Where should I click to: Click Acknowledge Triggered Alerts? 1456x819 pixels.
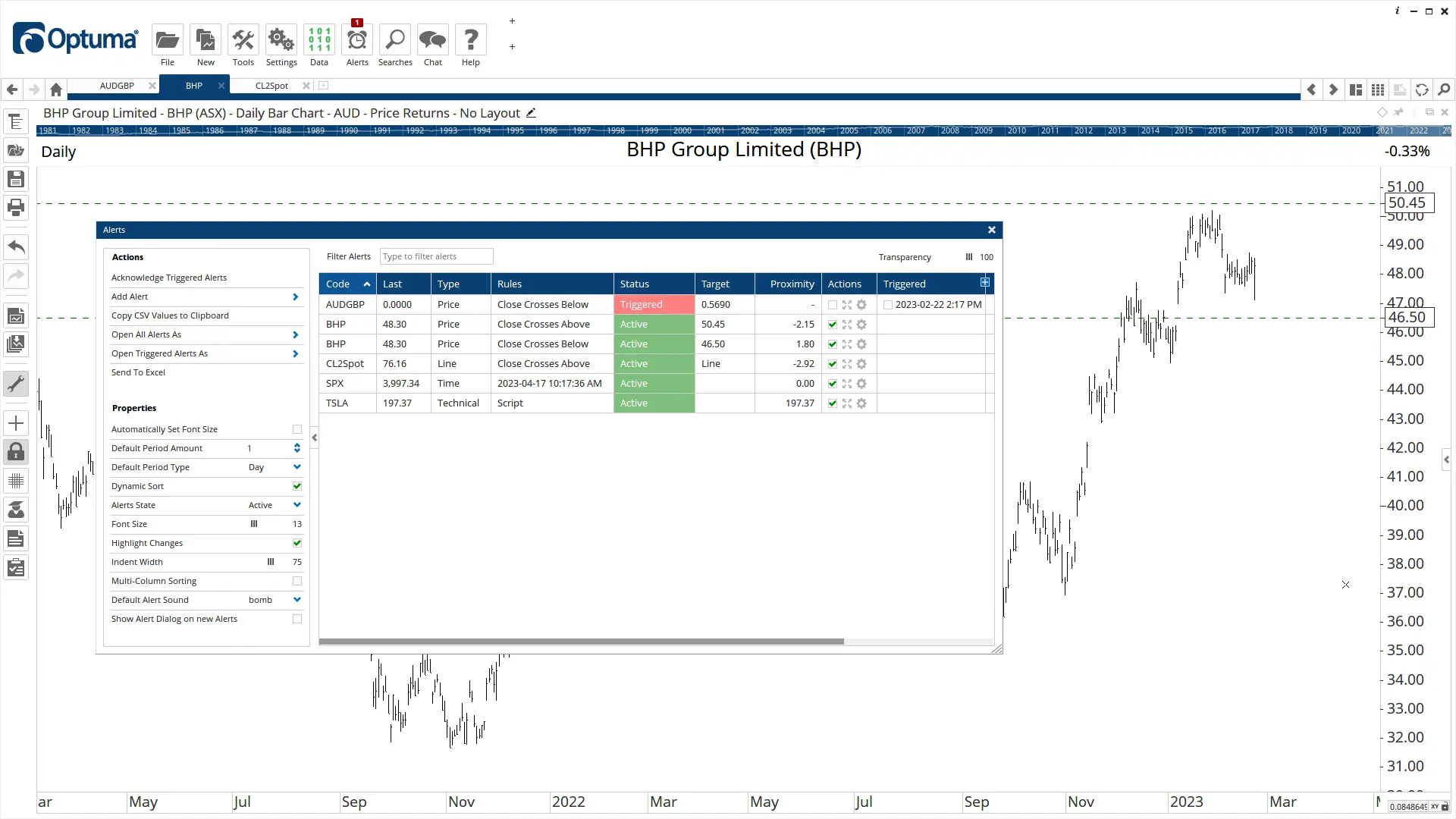[169, 278]
